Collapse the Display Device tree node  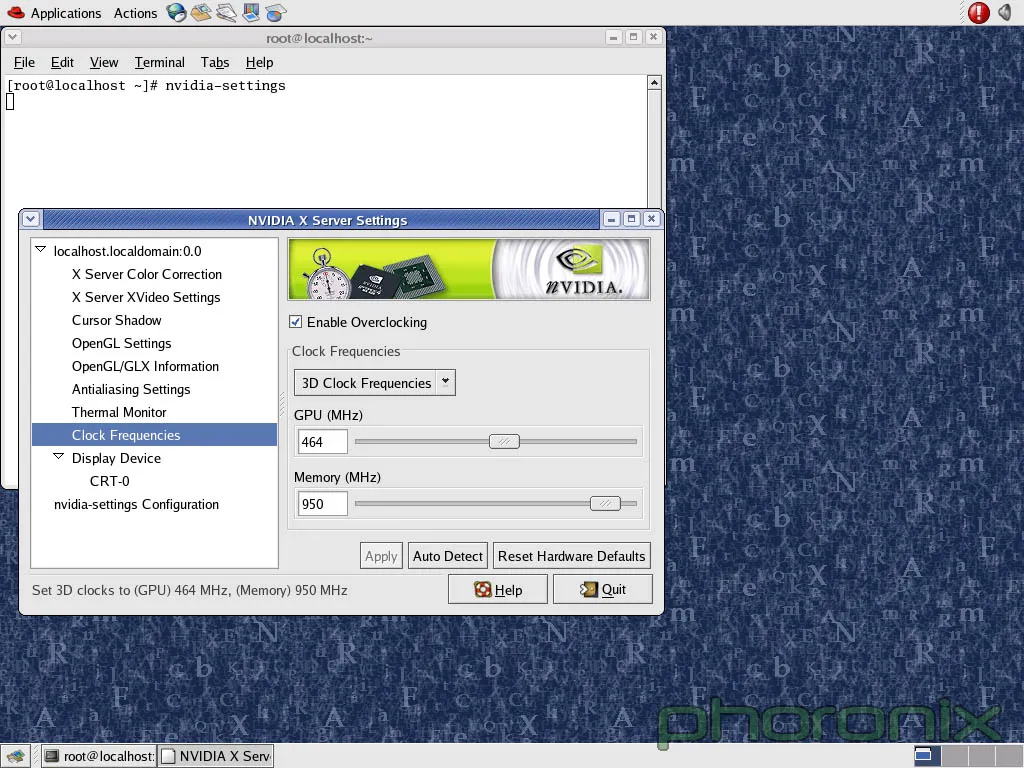[x=59, y=456]
